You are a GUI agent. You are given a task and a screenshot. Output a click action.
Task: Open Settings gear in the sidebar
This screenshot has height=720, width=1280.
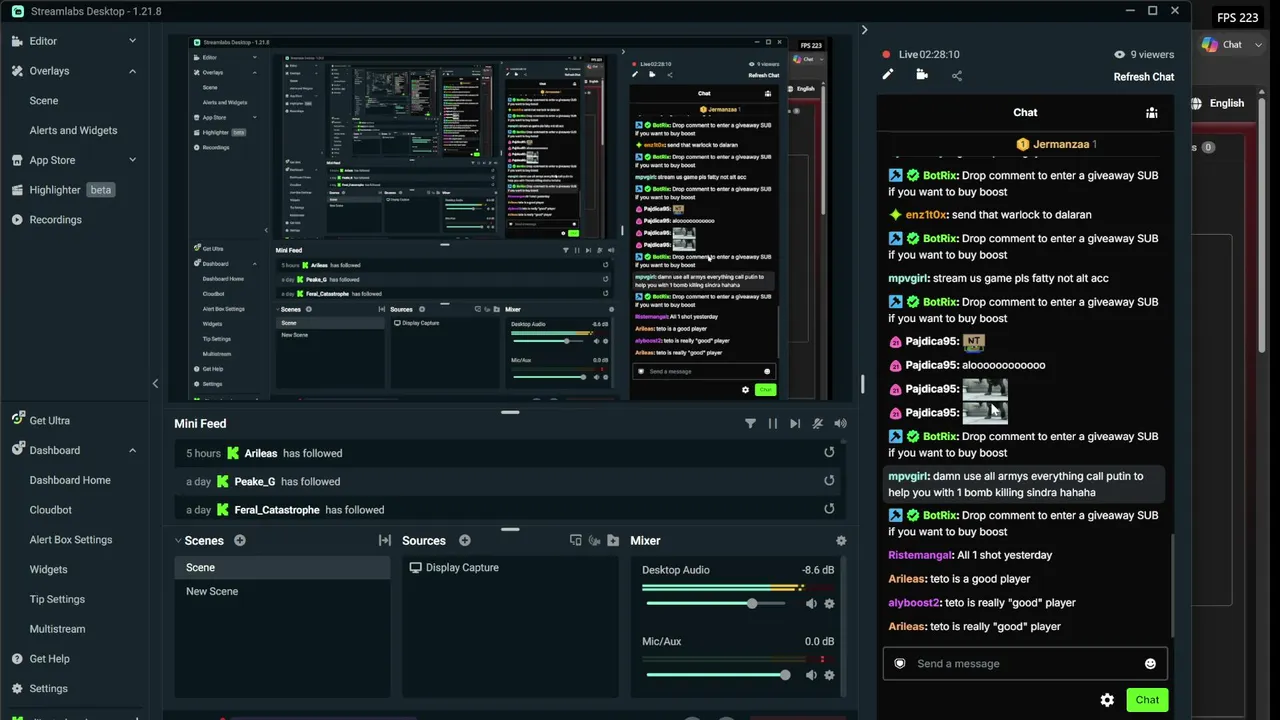pyautogui.click(x=17, y=688)
